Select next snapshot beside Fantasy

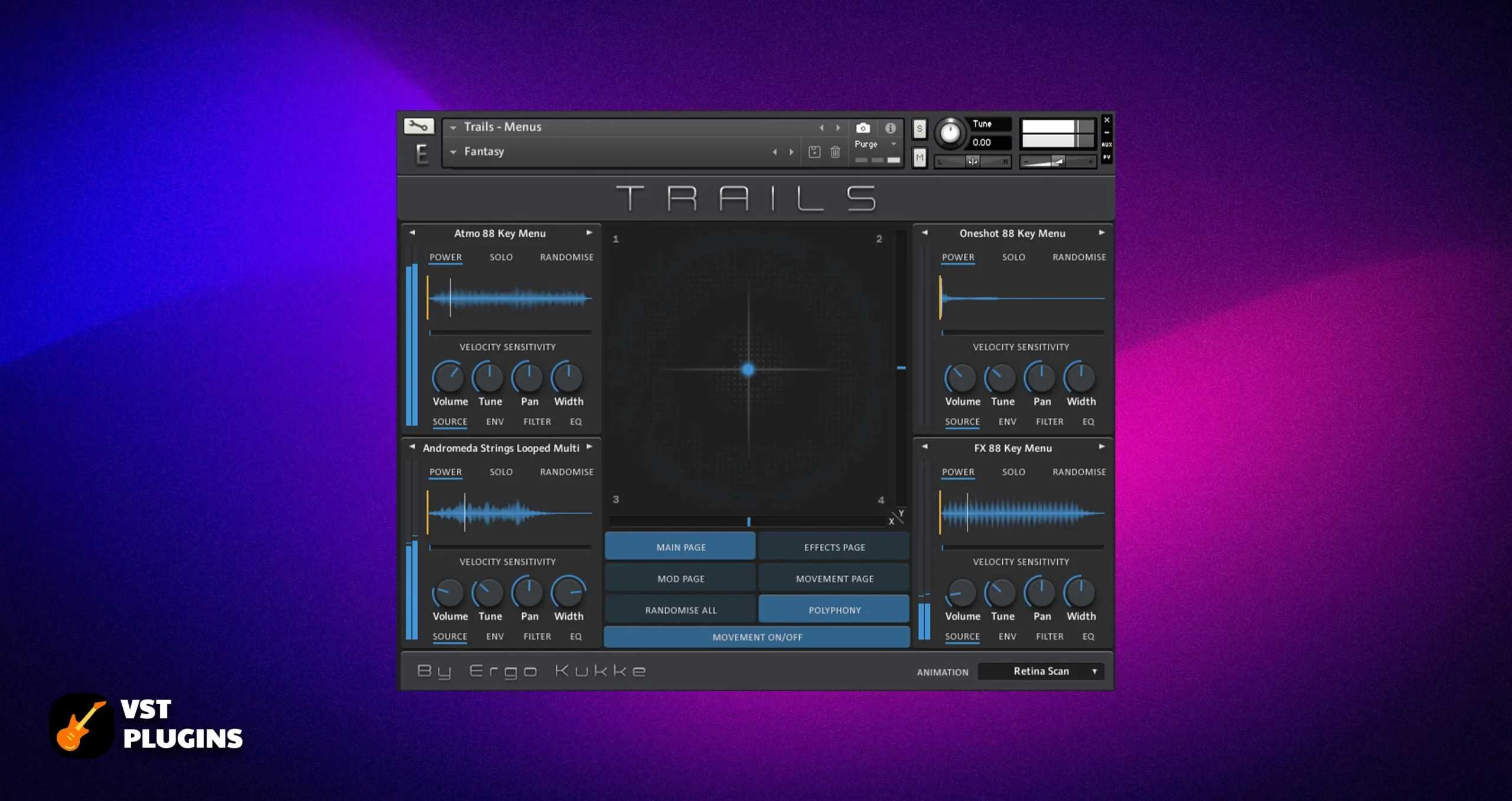point(791,152)
